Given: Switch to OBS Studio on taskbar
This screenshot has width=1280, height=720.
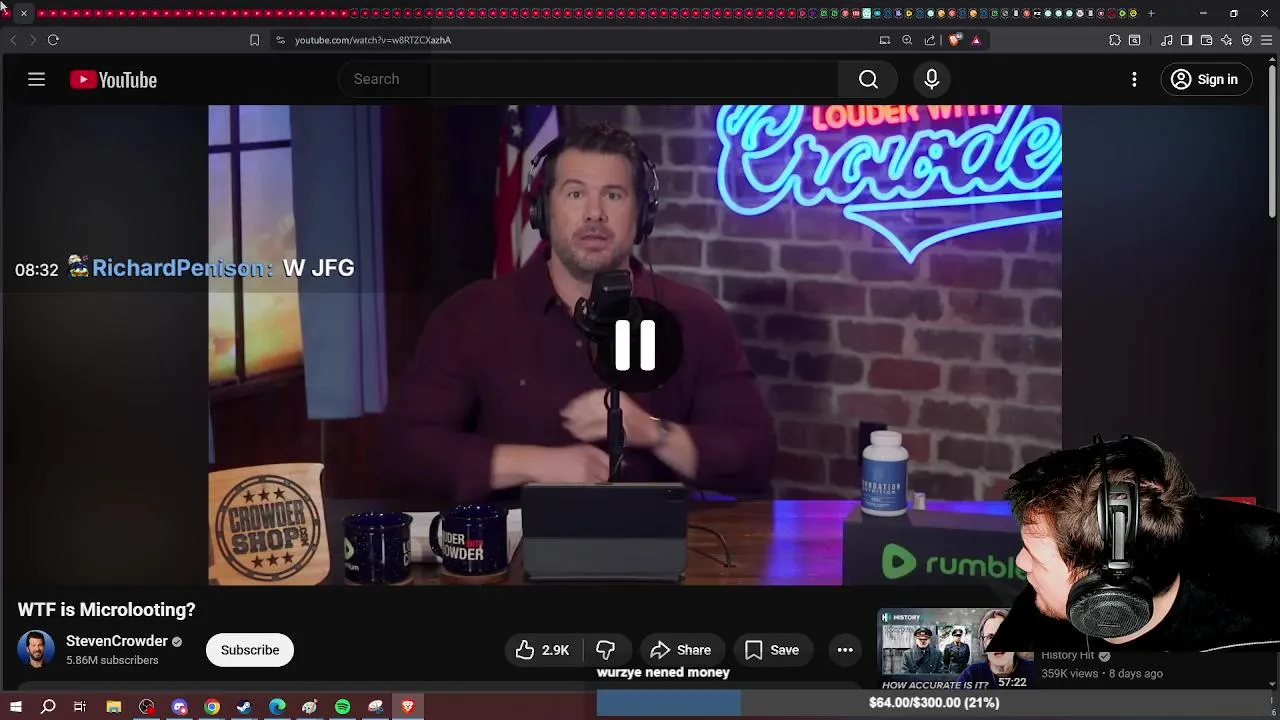Looking at the screenshot, I should click(147, 707).
